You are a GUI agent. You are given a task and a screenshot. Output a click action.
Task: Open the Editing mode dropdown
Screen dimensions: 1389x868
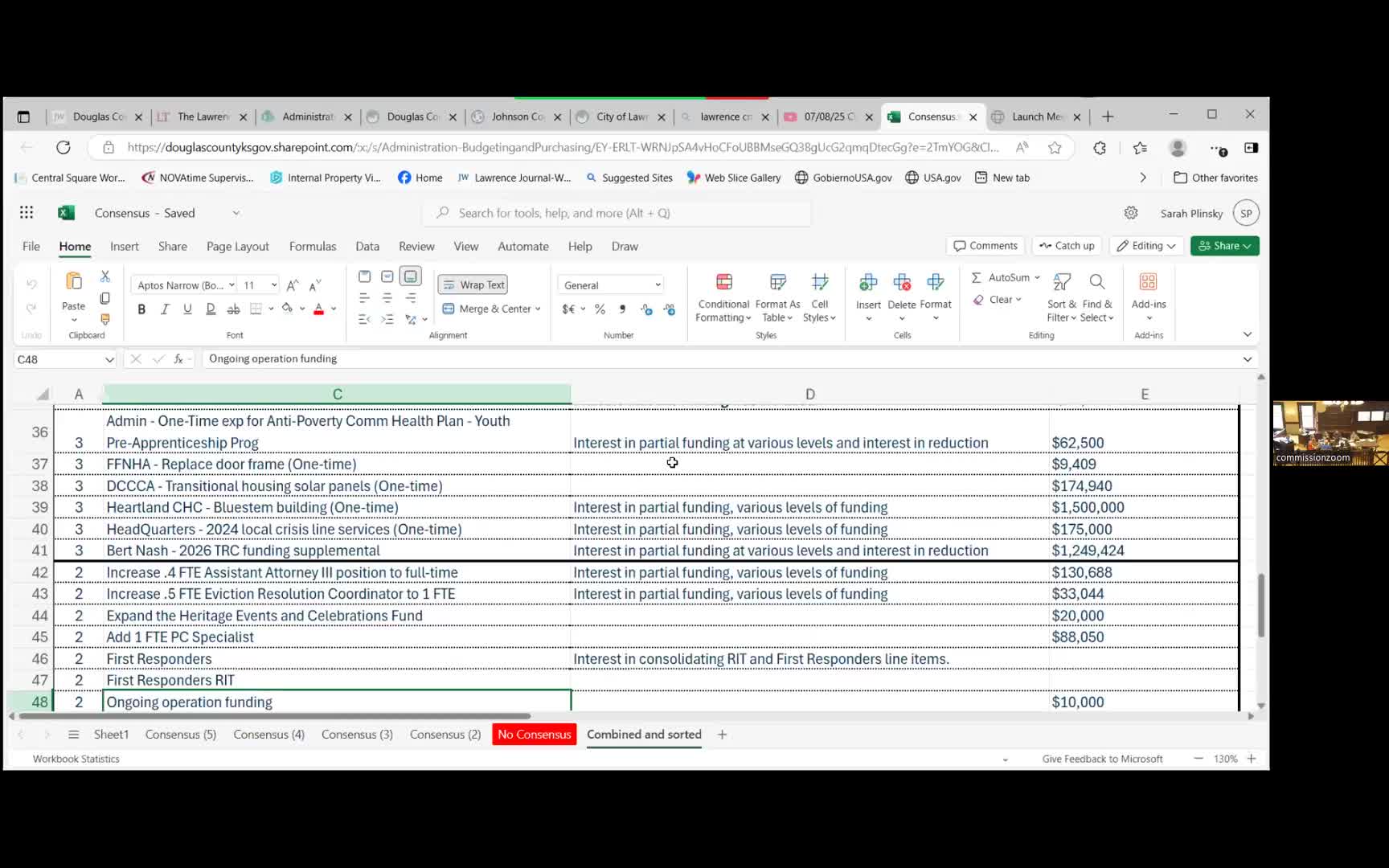(1145, 246)
